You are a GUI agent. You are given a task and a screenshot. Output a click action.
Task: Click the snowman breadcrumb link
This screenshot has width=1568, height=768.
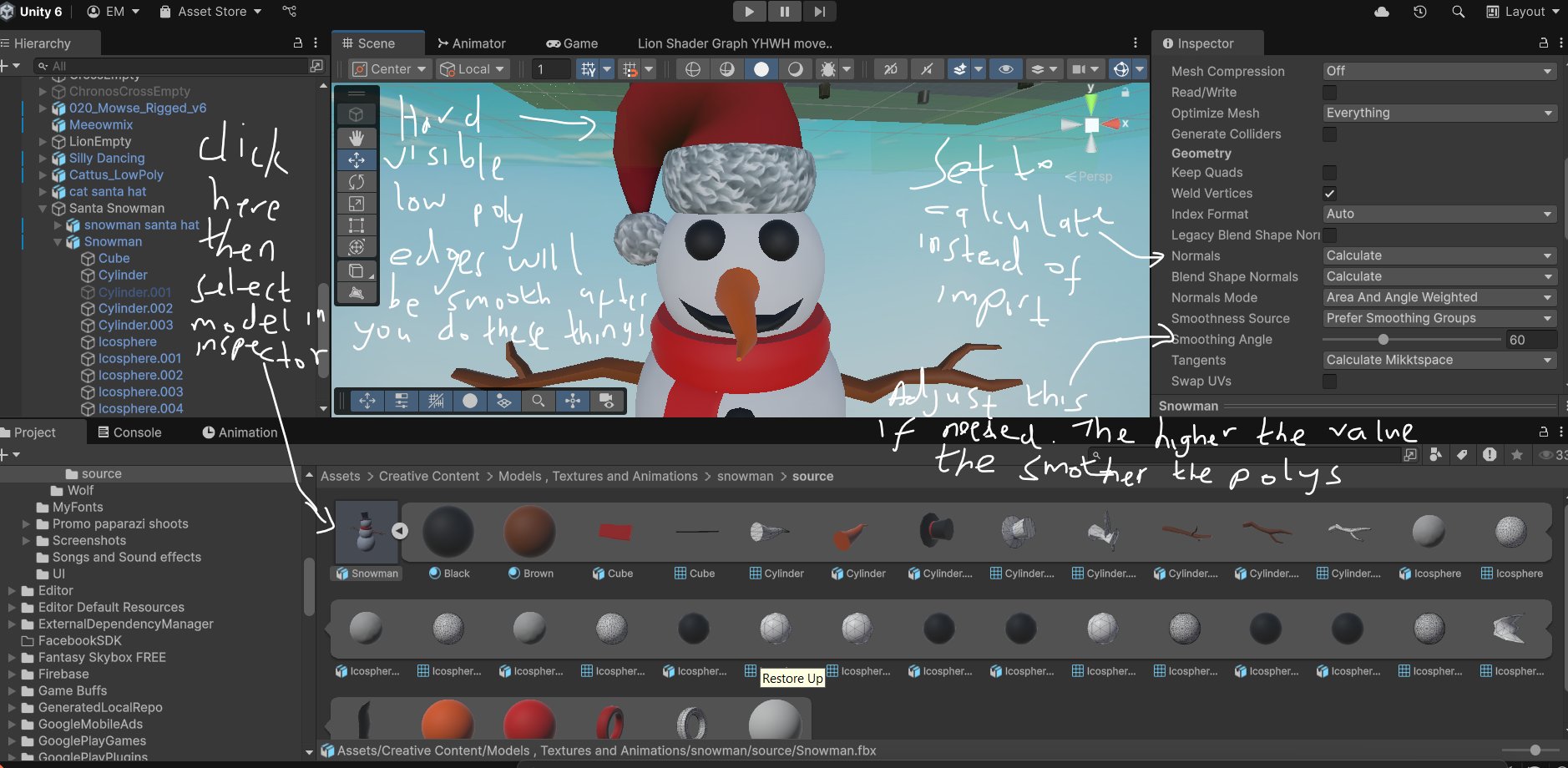pos(746,476)
